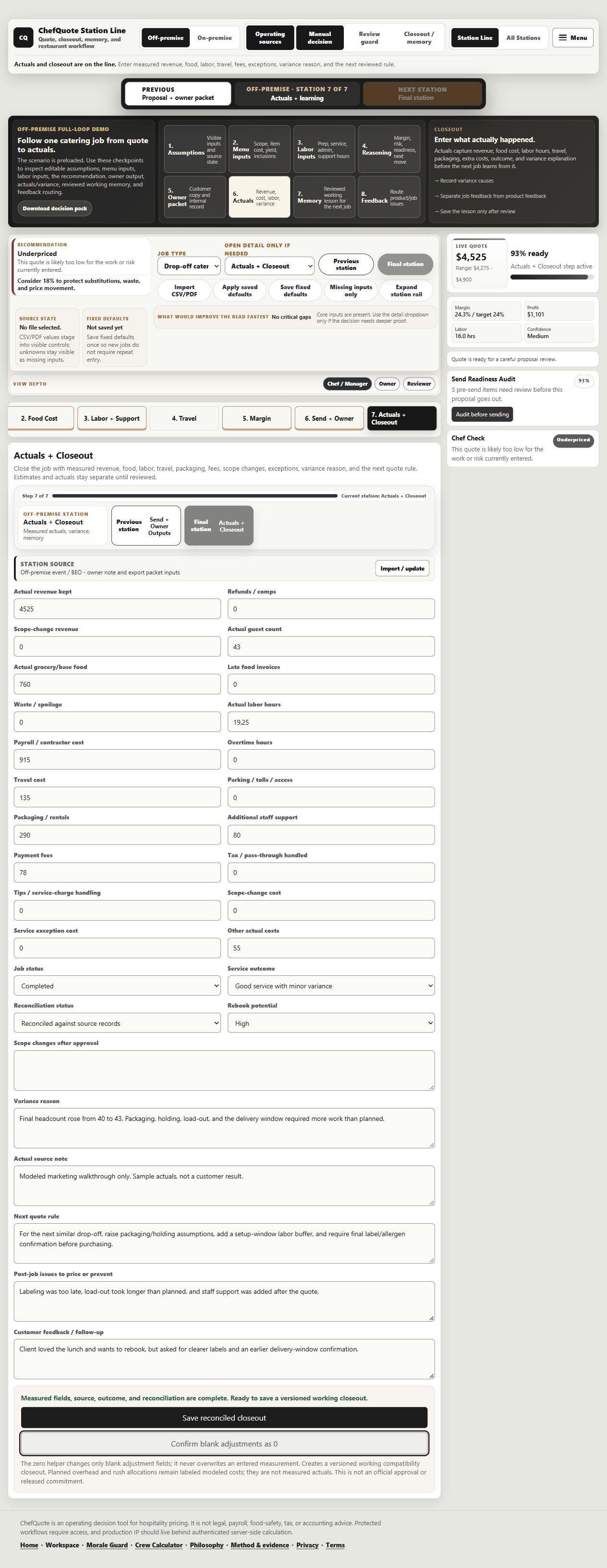Click the CQ logo badge
607x1568 pixels.
[23, 38]
